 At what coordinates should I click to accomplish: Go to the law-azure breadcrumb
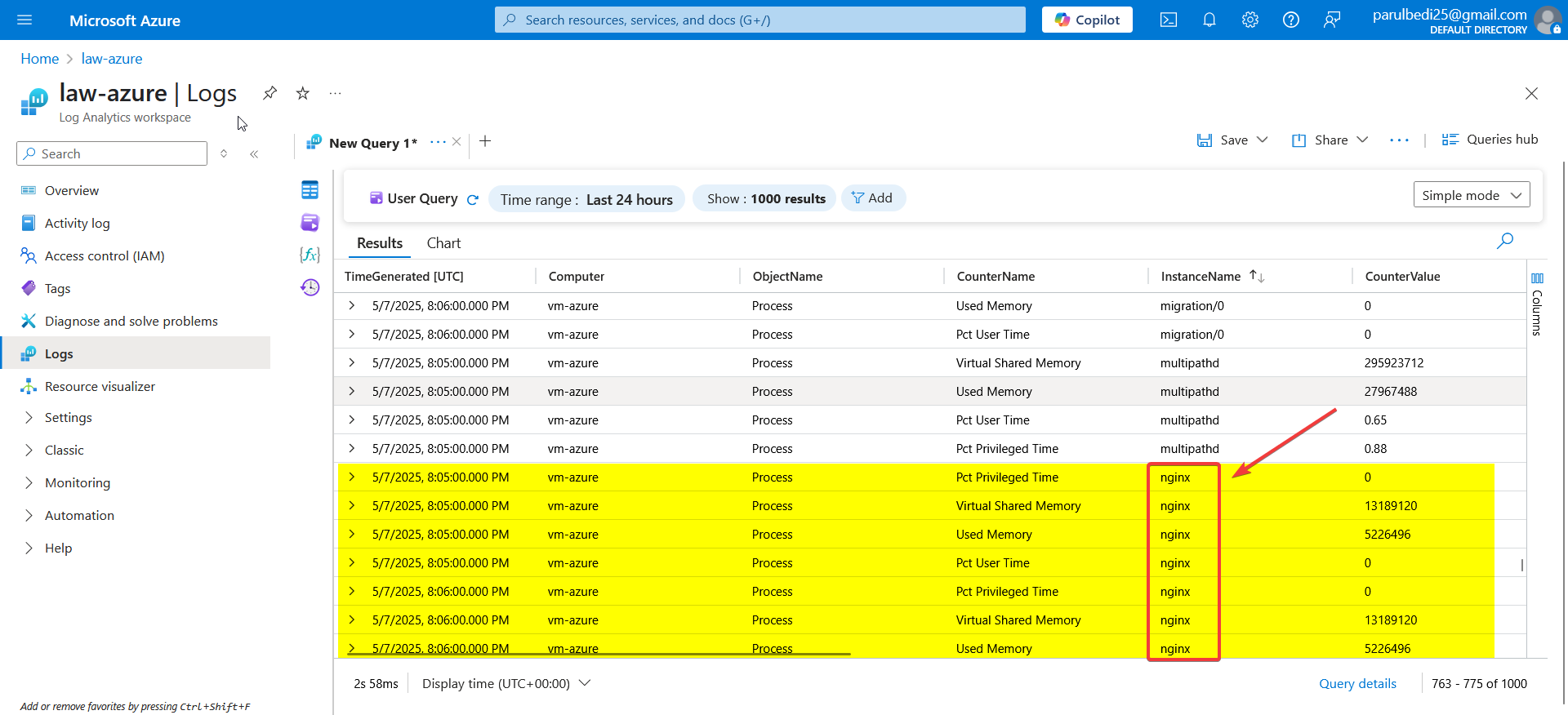(112, 59)
